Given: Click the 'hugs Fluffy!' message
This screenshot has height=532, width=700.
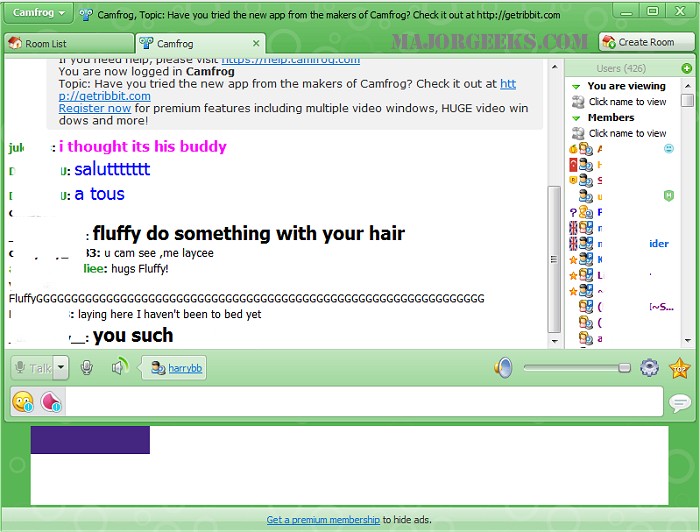Looking at the screenshot, I should [140, 269].
